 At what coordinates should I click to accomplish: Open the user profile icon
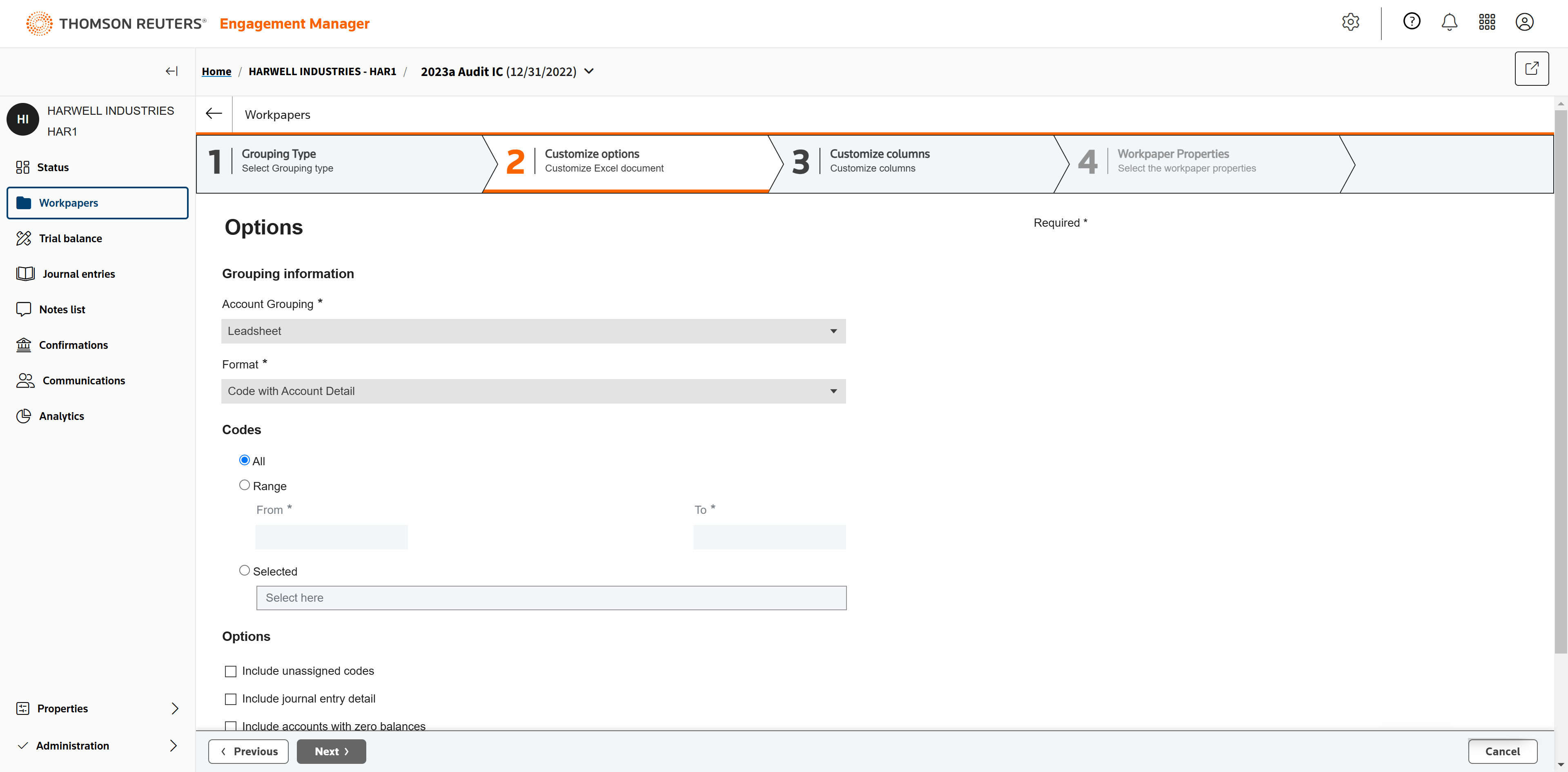click(1524, 22)
